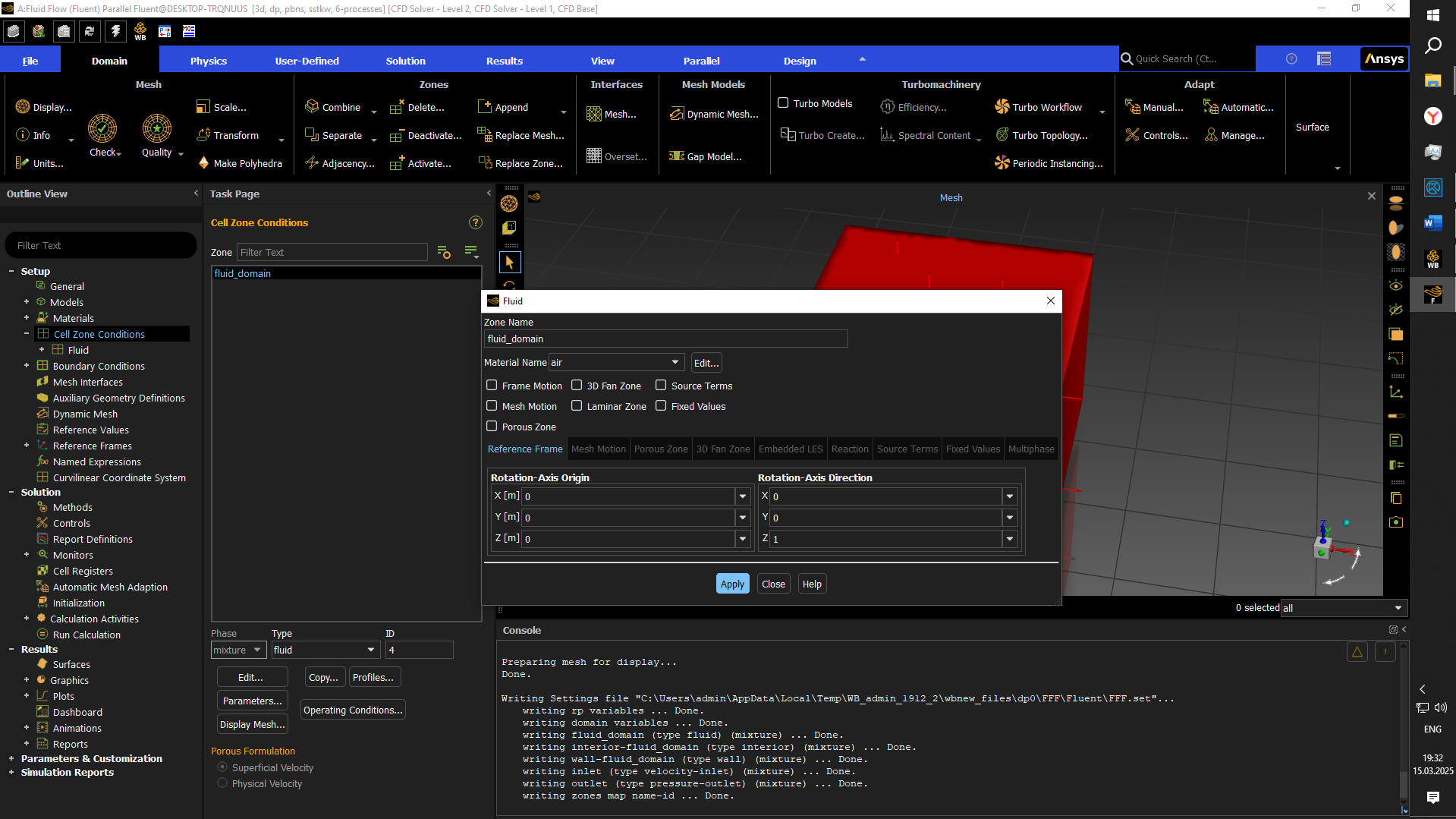Click the Operating Conditions button

tap(353, 710)
